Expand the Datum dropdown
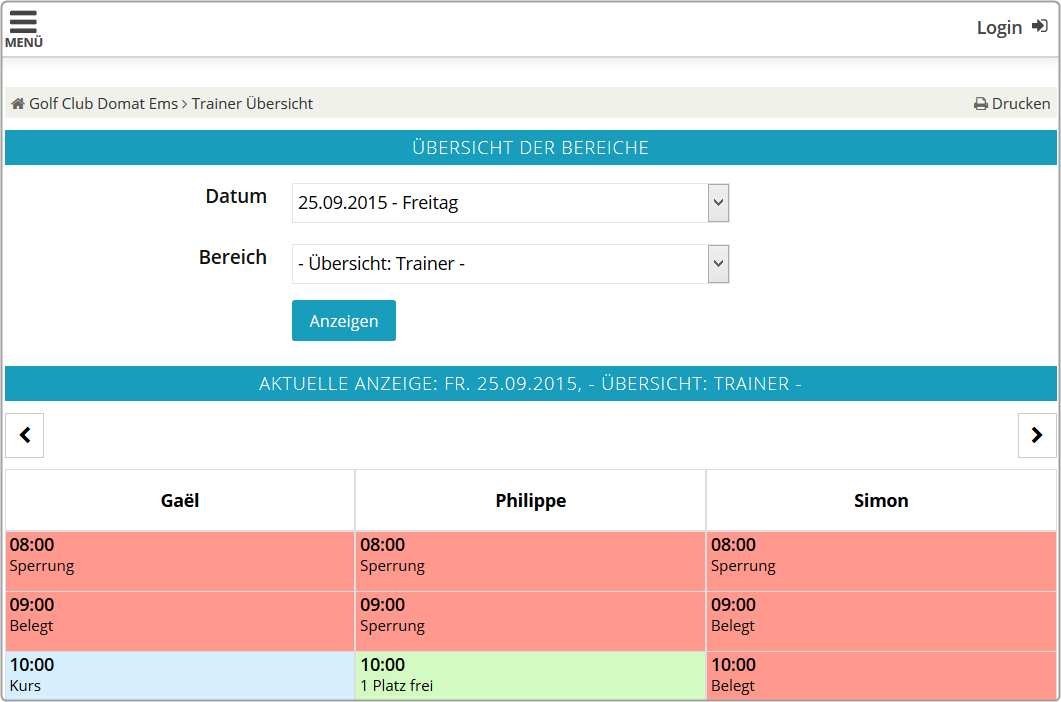 718,203
